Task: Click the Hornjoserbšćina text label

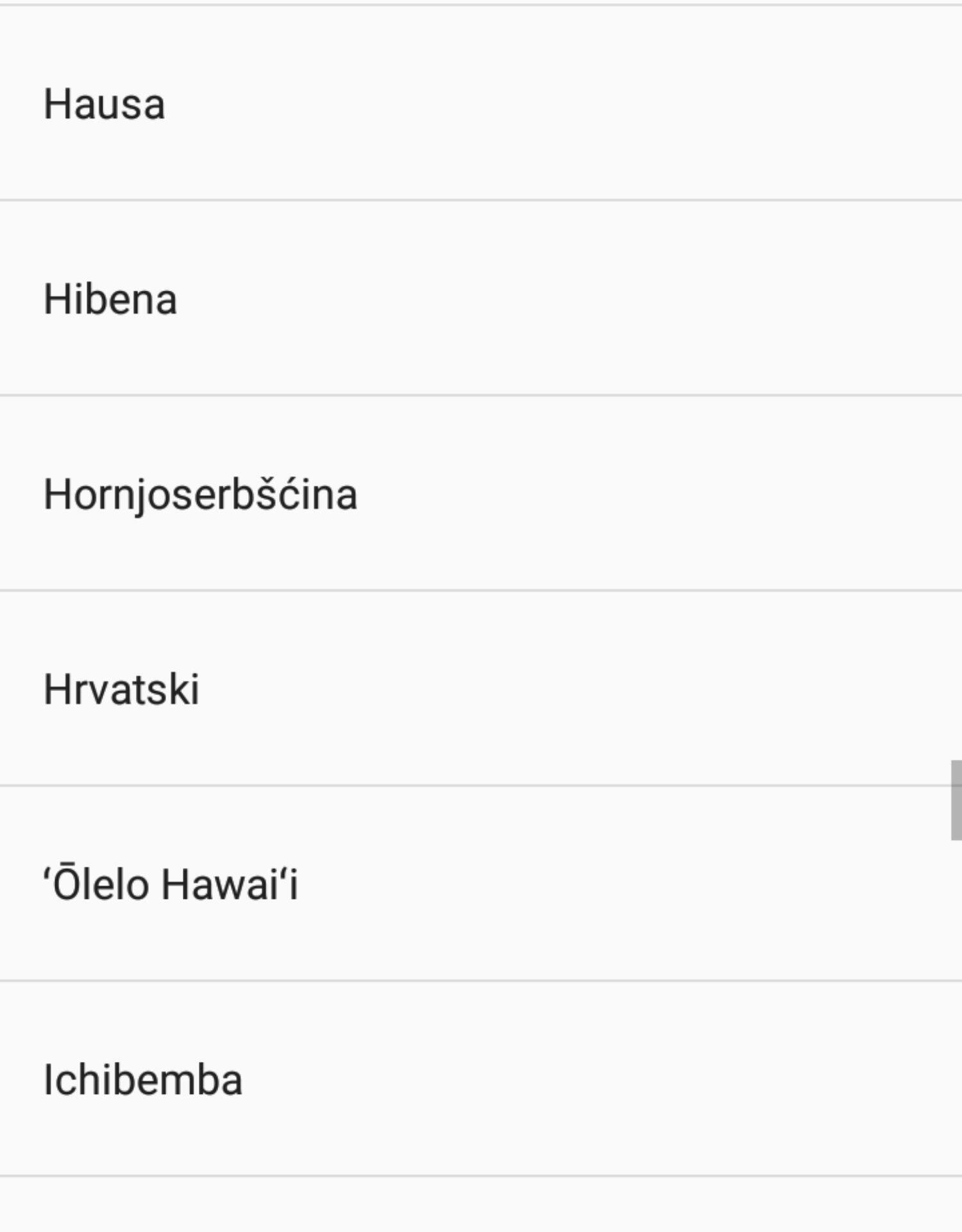Action: [200, 495]
